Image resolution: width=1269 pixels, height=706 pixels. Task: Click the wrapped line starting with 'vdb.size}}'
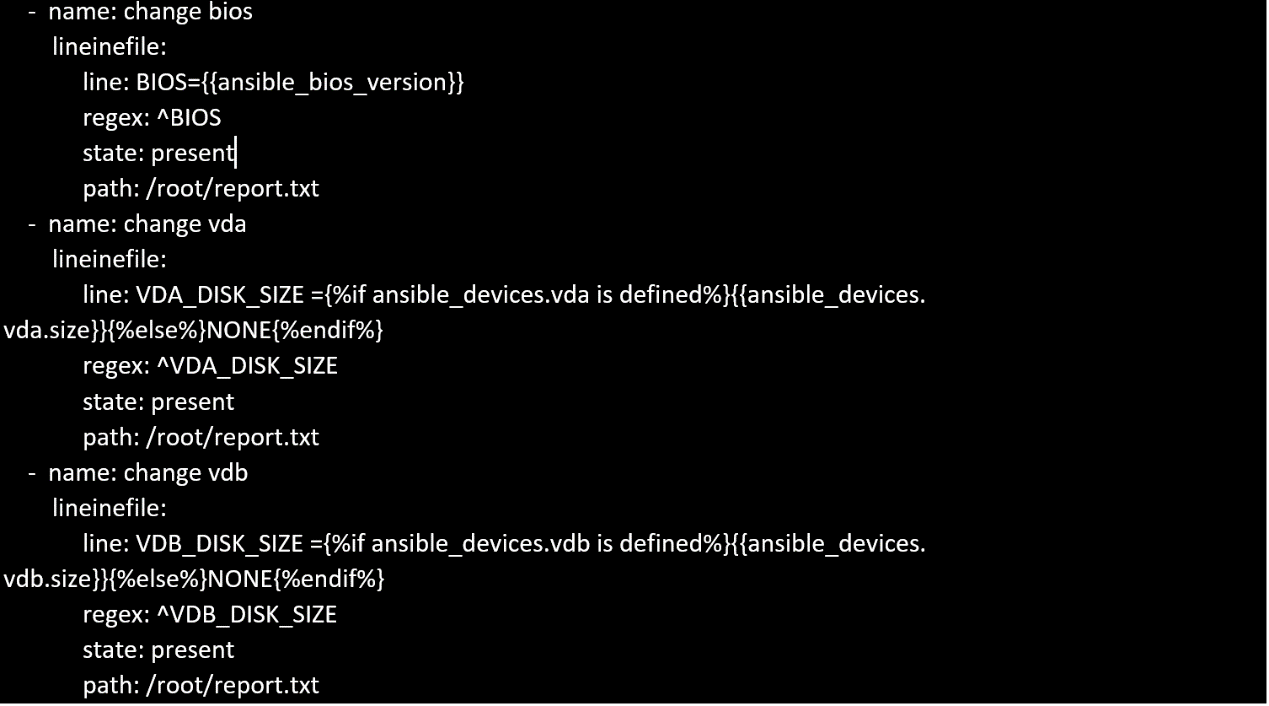(x=193, y=579)
